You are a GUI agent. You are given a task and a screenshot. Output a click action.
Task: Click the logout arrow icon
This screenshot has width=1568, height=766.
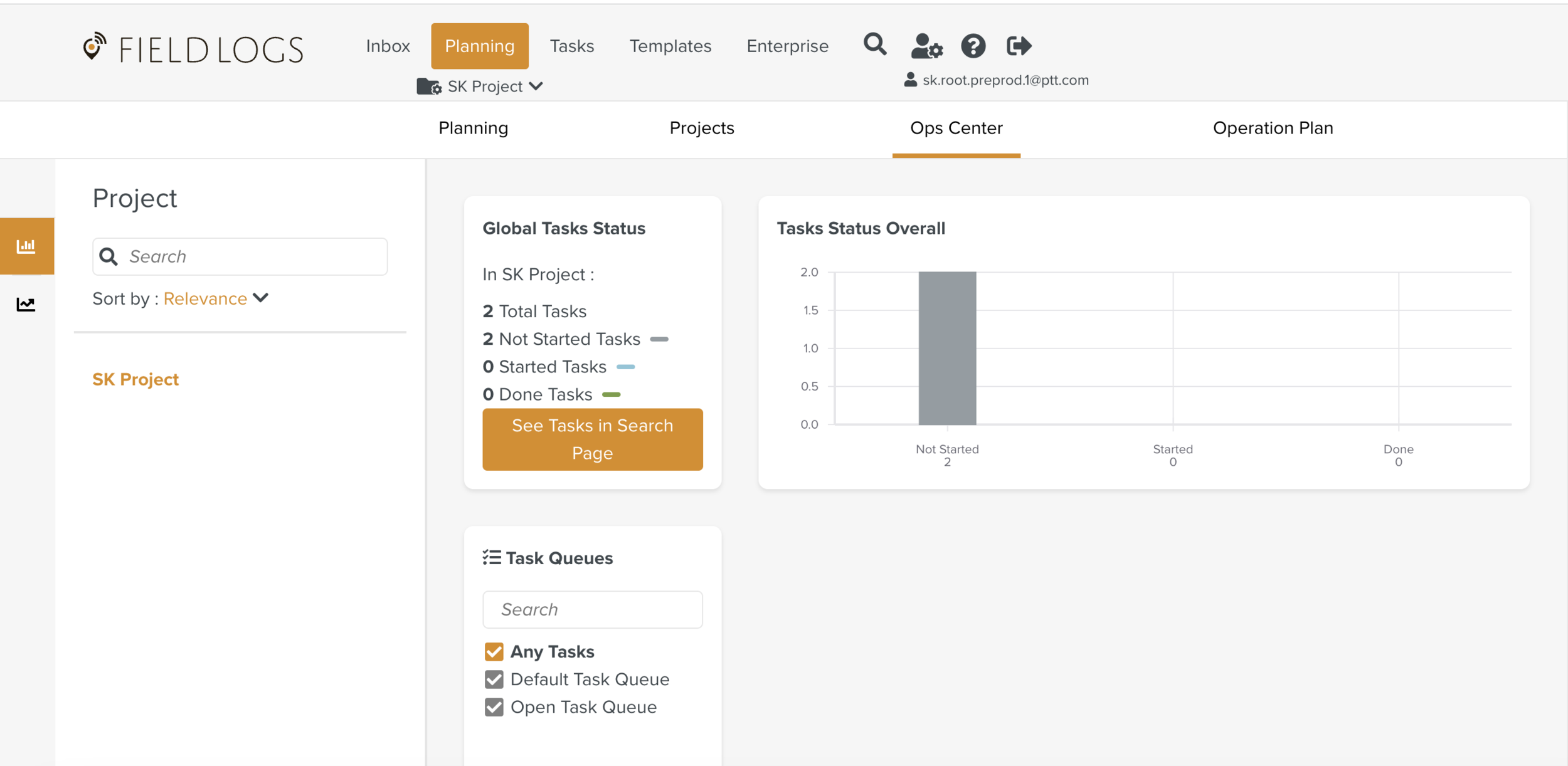[x=1019, y=46]
